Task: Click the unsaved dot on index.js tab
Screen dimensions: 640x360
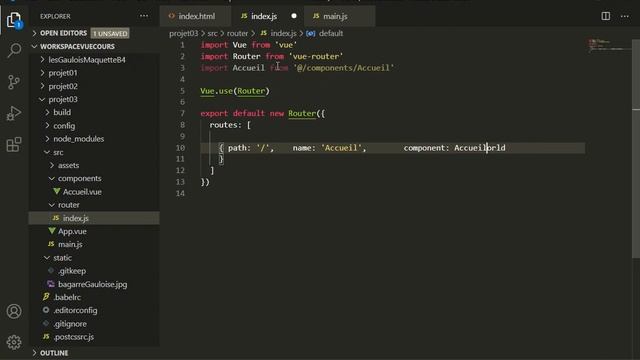Action: [x=294, y=16]
